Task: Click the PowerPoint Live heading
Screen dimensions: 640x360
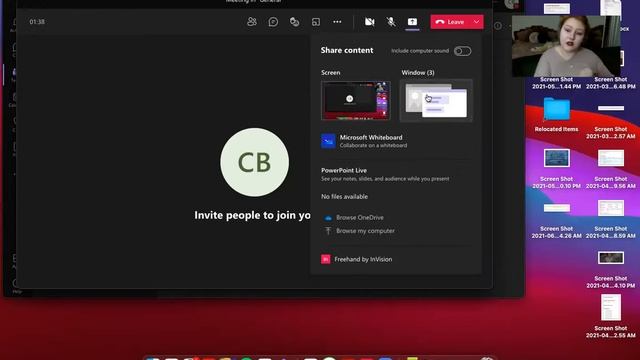Action: click(344, 170)
